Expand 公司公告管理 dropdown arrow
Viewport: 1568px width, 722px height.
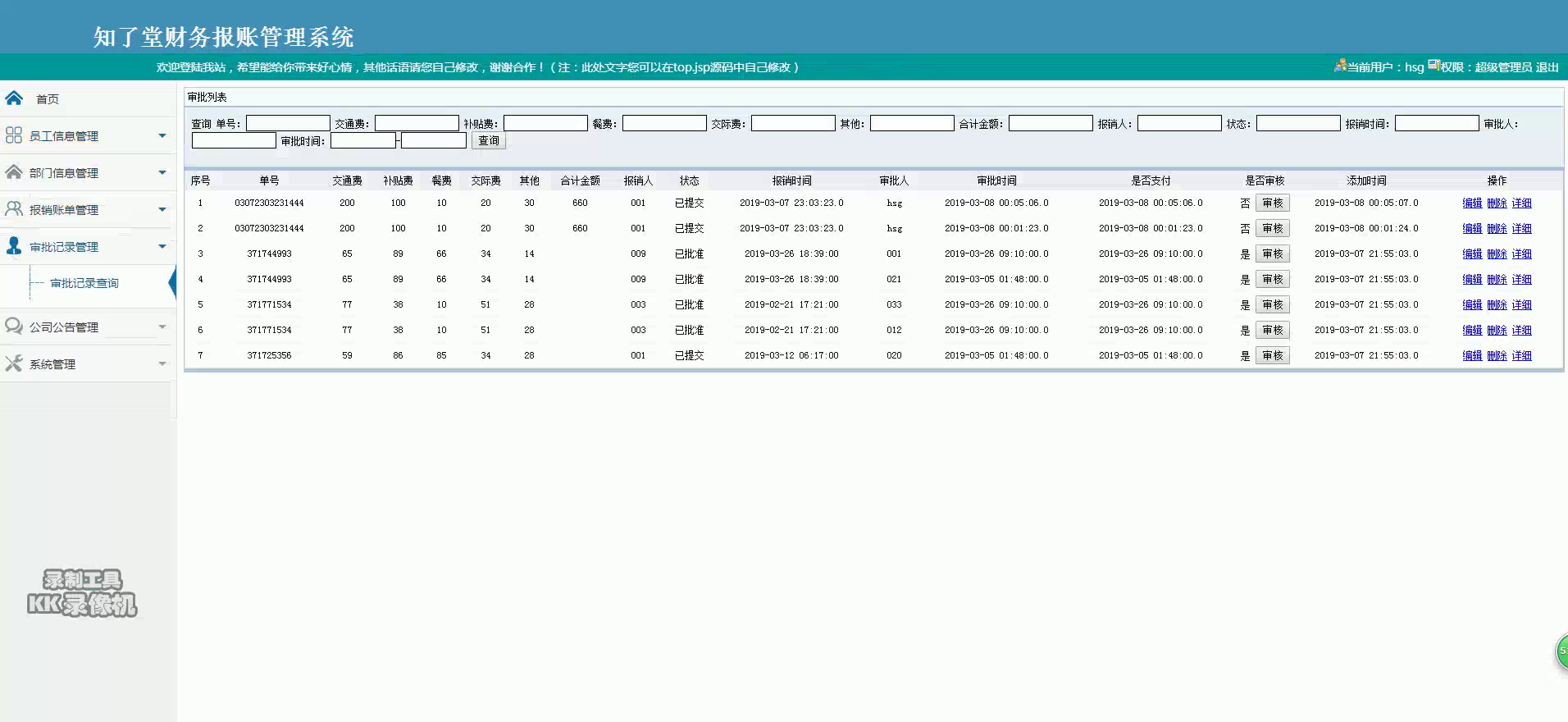click(162, 327)
